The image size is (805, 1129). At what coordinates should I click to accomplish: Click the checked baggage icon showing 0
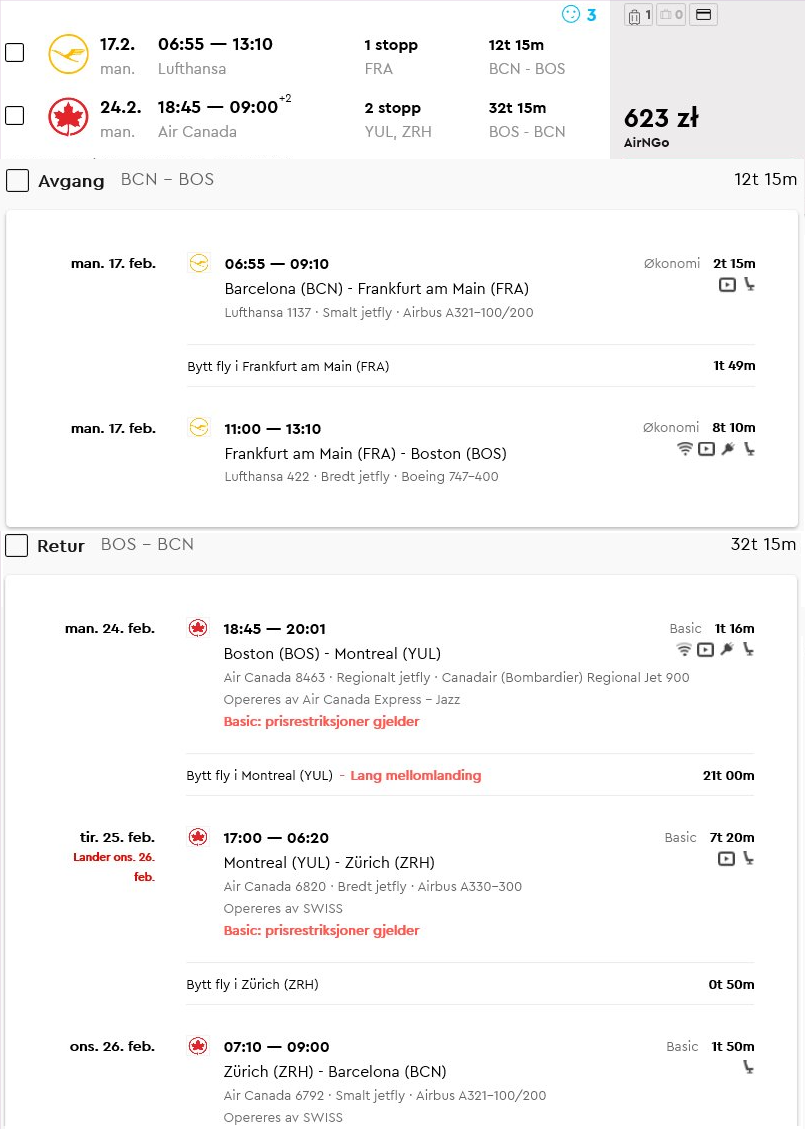coord(671,15)
